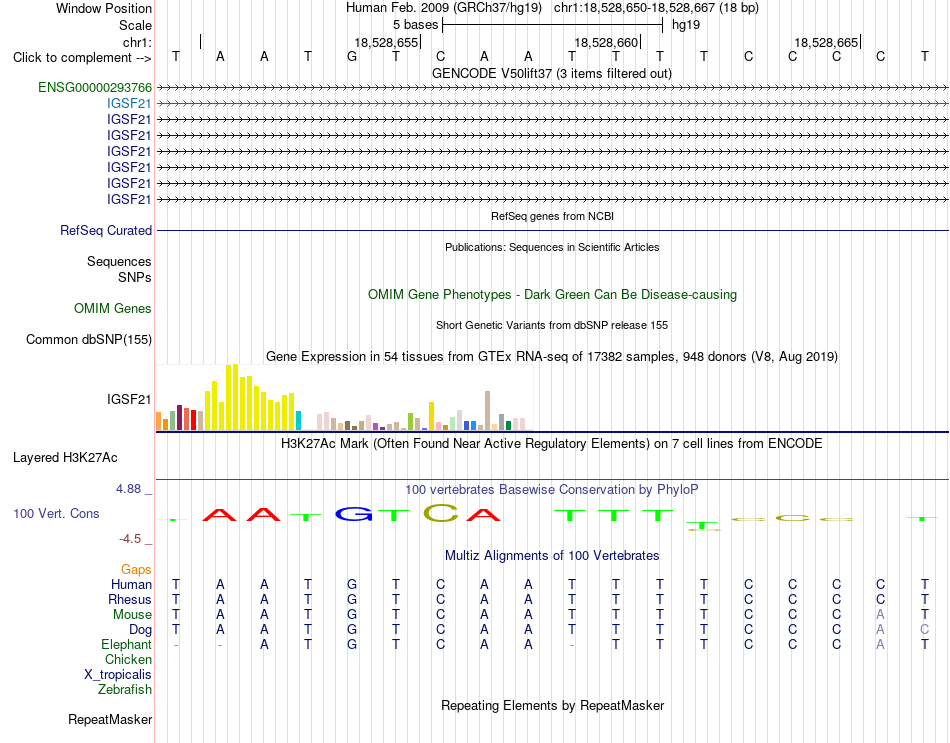Click the 4.88 PhyloP maximum value

pos(128,489)
